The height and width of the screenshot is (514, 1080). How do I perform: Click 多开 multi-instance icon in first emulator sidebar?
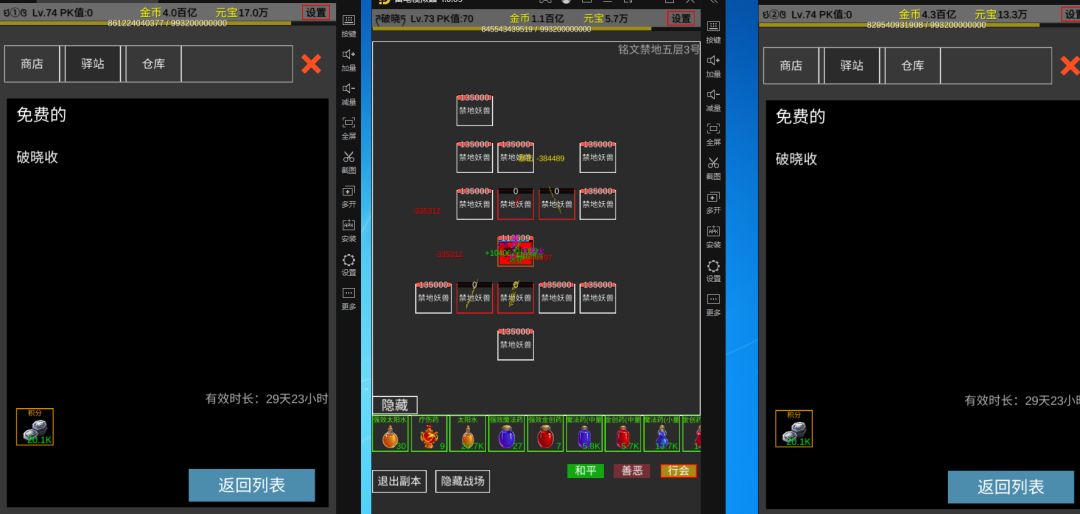pyautogui.click(x=349, y=191)
